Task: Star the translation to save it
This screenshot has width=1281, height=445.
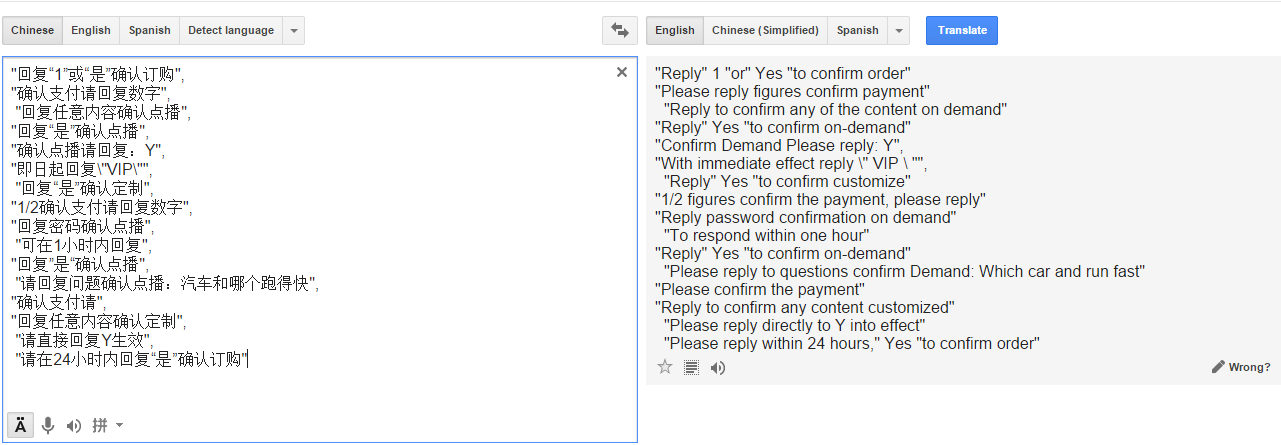Action: coord(665,367)
